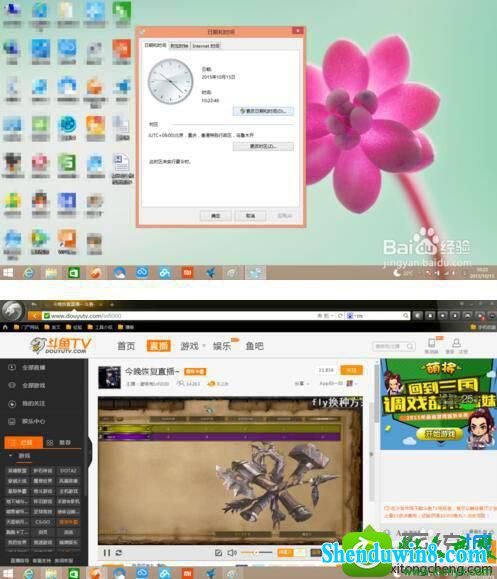This screenshot has height=579, width=497.
Task: Click the browser logo avatar at top left
Action: point(13,311)
